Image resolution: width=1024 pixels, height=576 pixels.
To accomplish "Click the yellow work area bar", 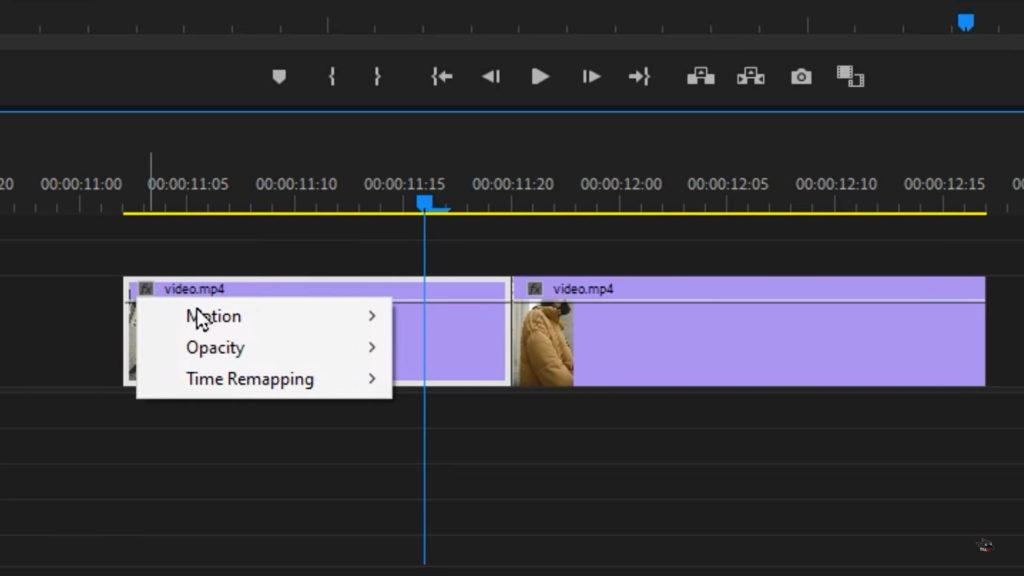I will (x=700, y=213).
